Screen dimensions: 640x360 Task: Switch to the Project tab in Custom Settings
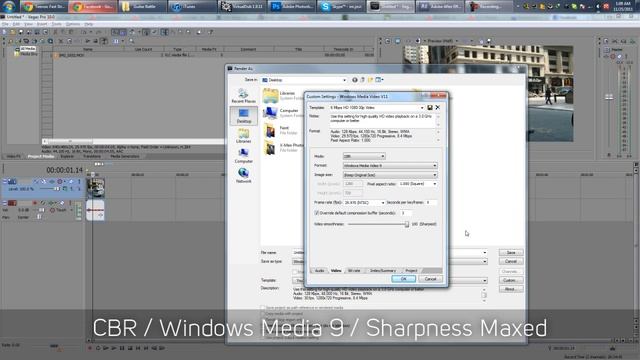coord(411,271)
